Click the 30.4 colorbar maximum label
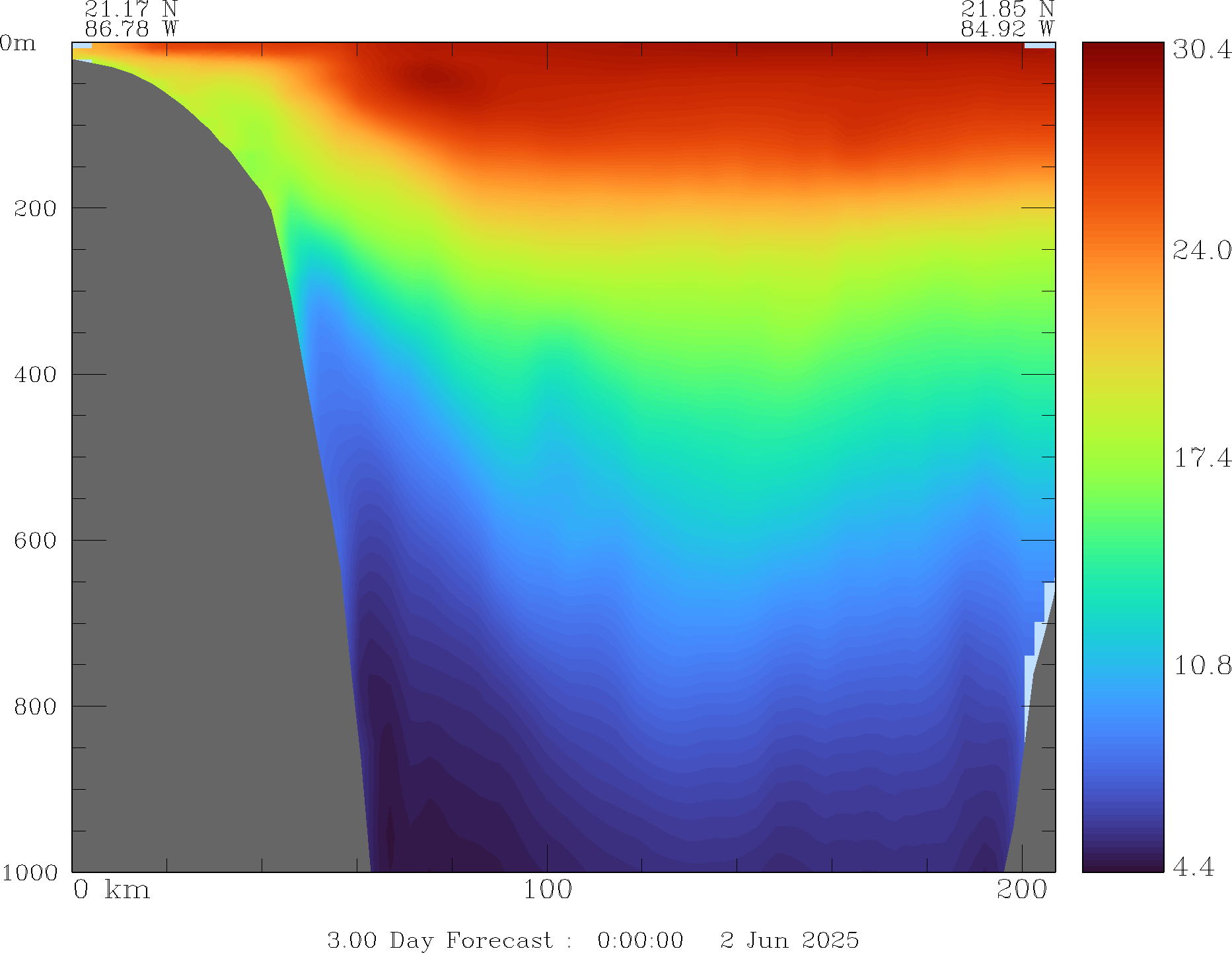 [1202, 50]
